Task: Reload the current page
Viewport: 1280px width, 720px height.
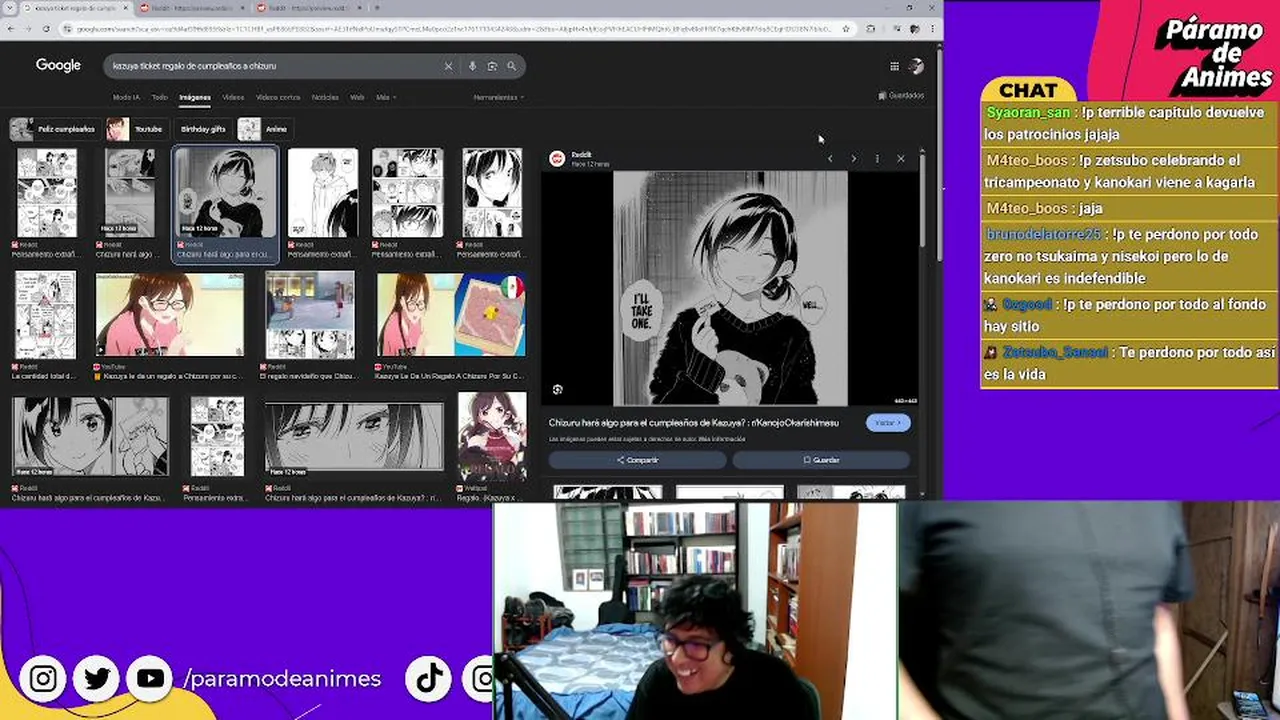Action: tap(46, 29)
